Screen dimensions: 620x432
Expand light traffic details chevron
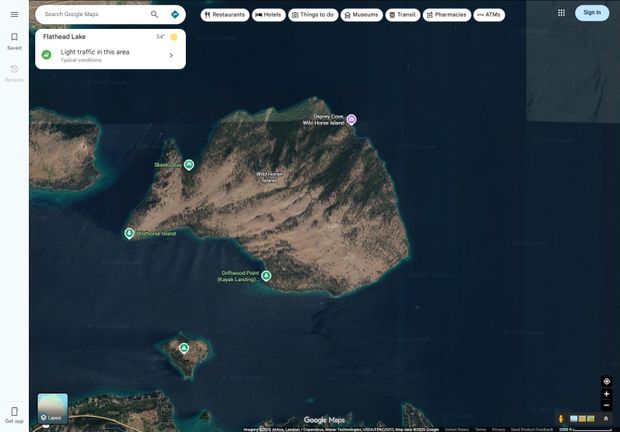(171, 55)
